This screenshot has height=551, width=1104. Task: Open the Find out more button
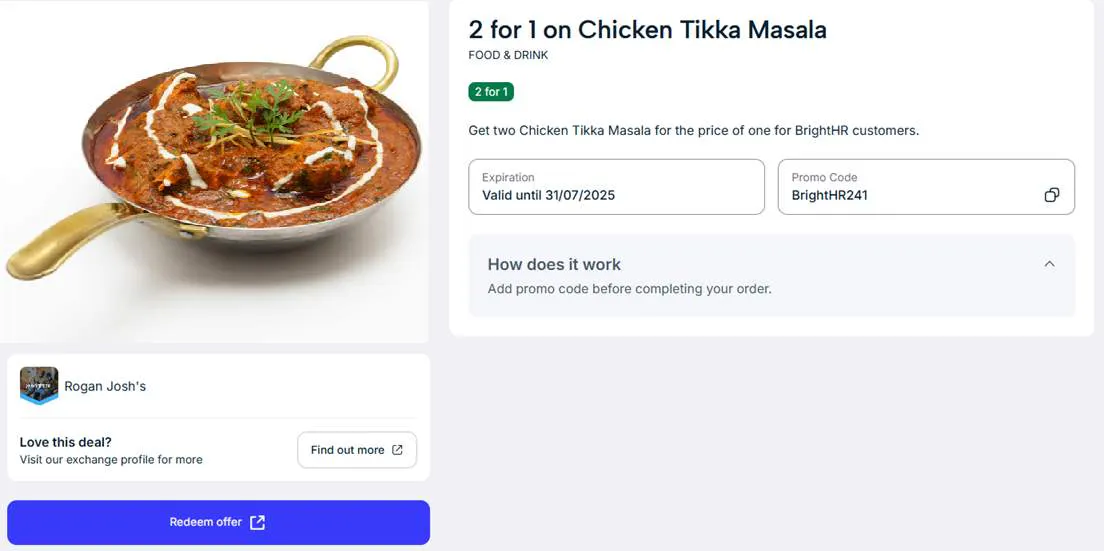(x=356, y=450)
